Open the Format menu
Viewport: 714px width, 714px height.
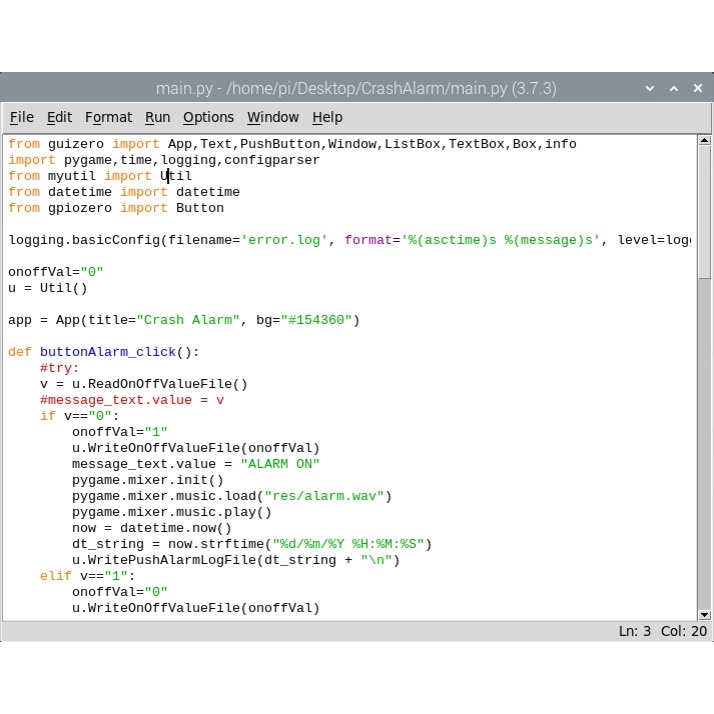click(x=108, y=117)
